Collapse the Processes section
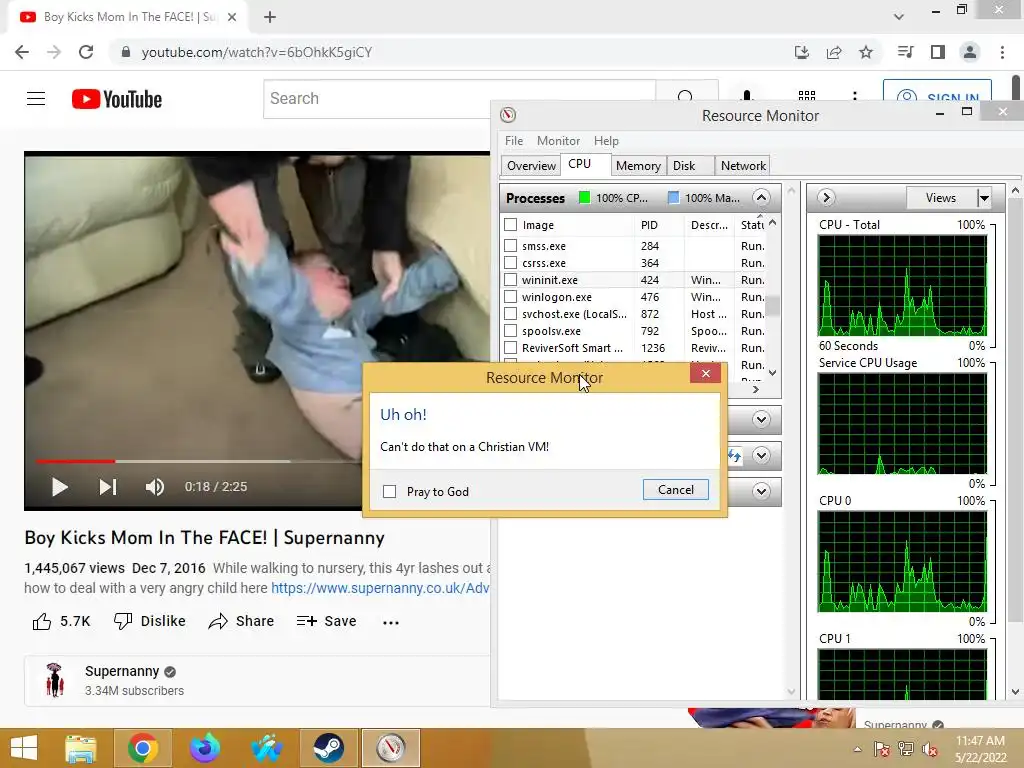 (x=761, y=197)
